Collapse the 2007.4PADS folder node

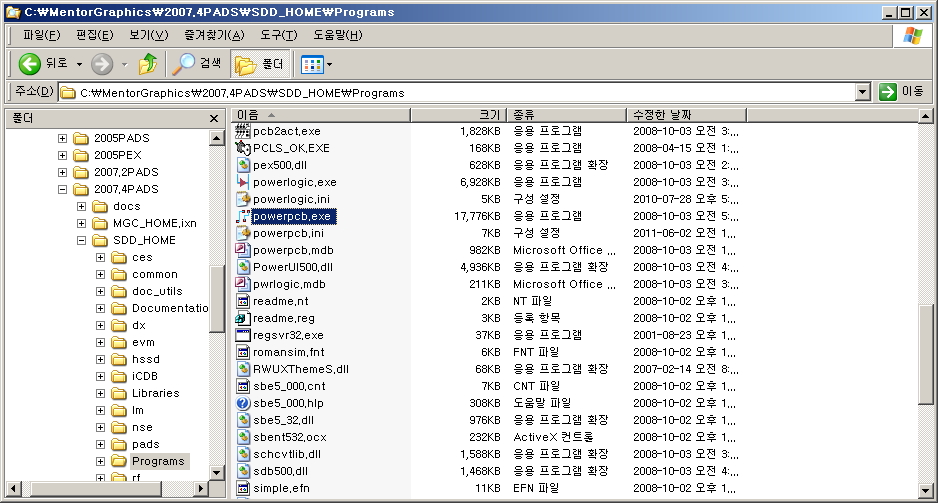pos(62,190)
